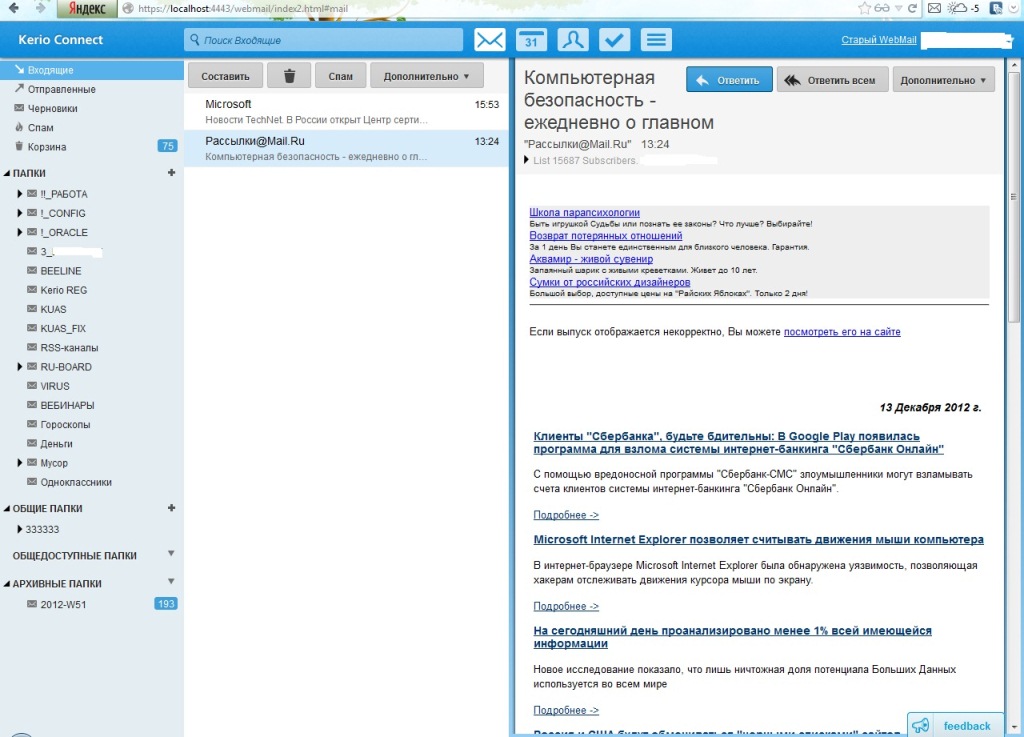
Task: Open the Tasks checkmark icon
Action: coord(614,40)
